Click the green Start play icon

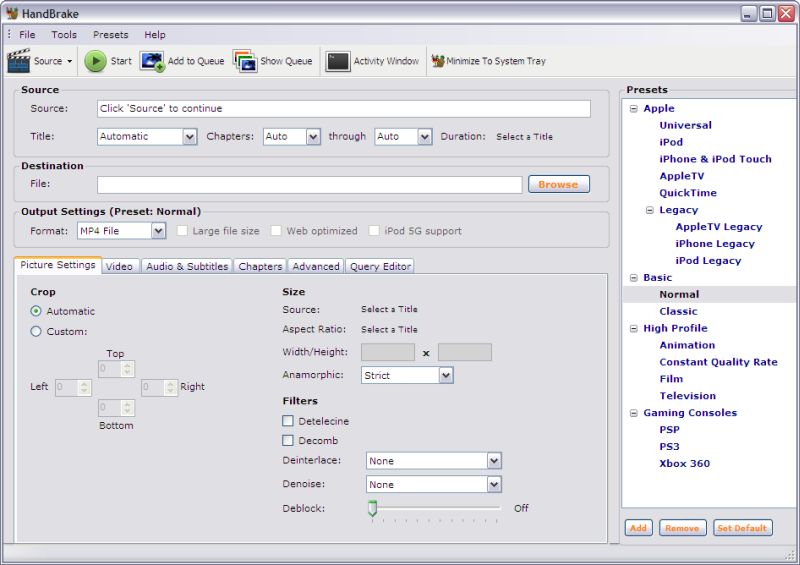95,61
